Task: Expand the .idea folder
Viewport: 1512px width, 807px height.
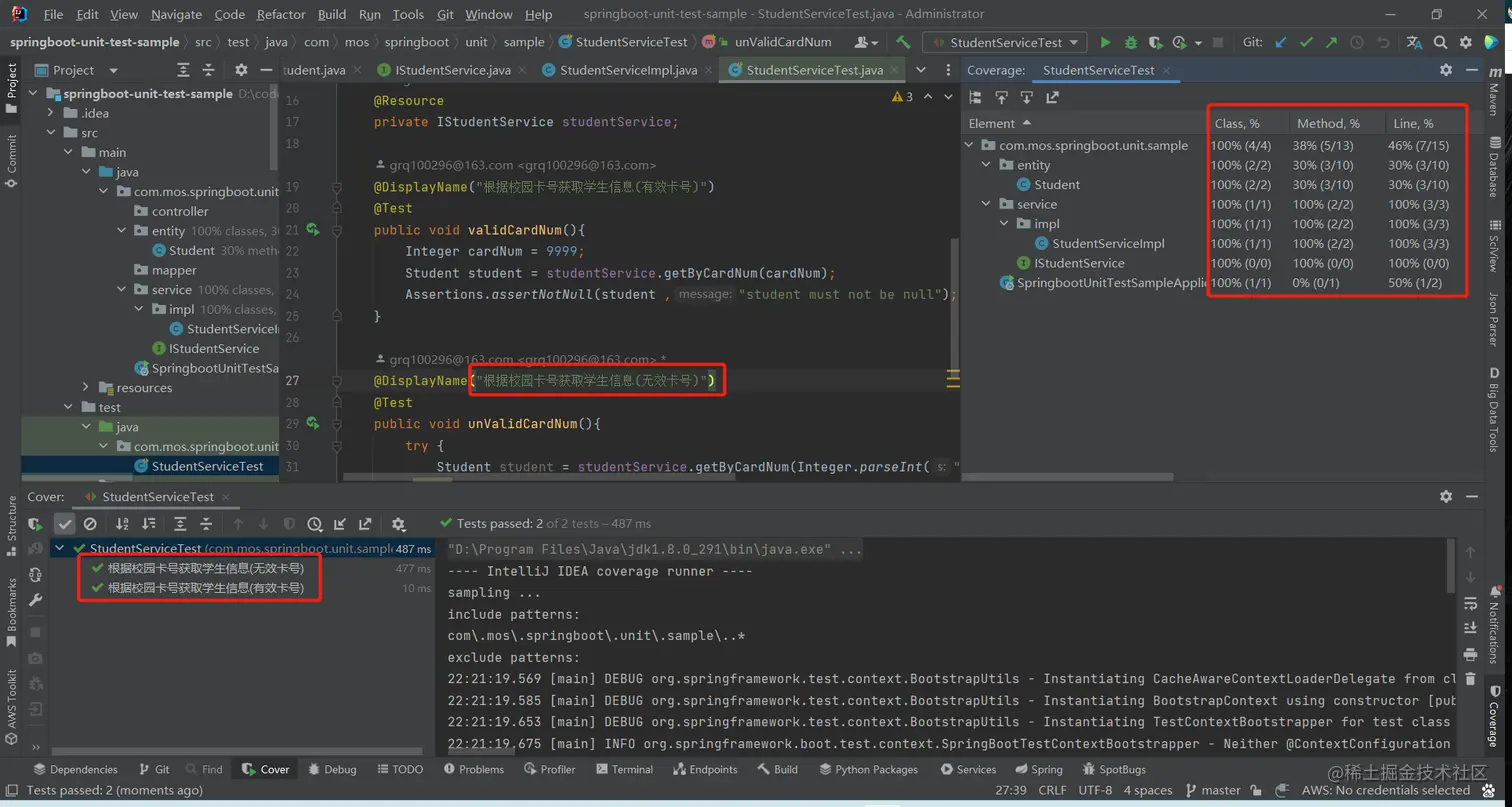Action: [x=52, y=113]
